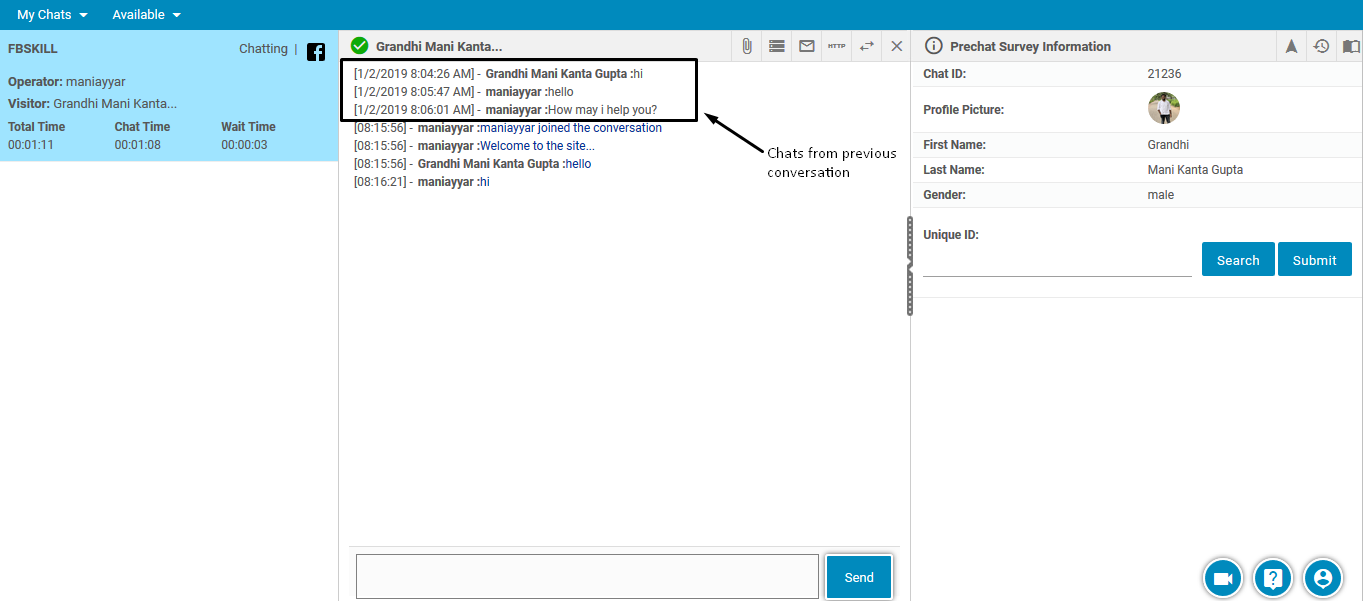Viewport: 1363px width, 601px height.
Task: Collapse the survey panel using the divider handle
Action: click(909, 267)
